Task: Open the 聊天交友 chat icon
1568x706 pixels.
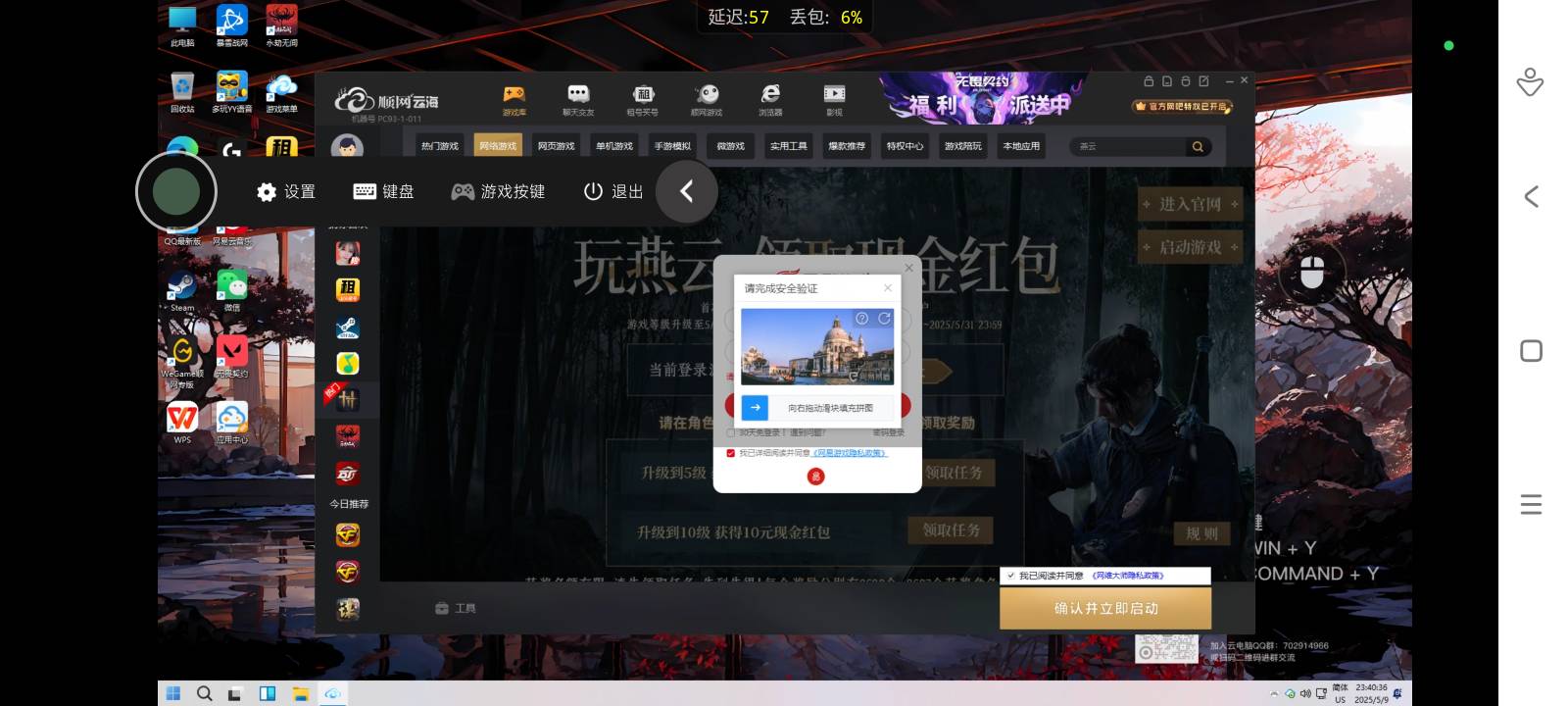Action: coord(578,100)
